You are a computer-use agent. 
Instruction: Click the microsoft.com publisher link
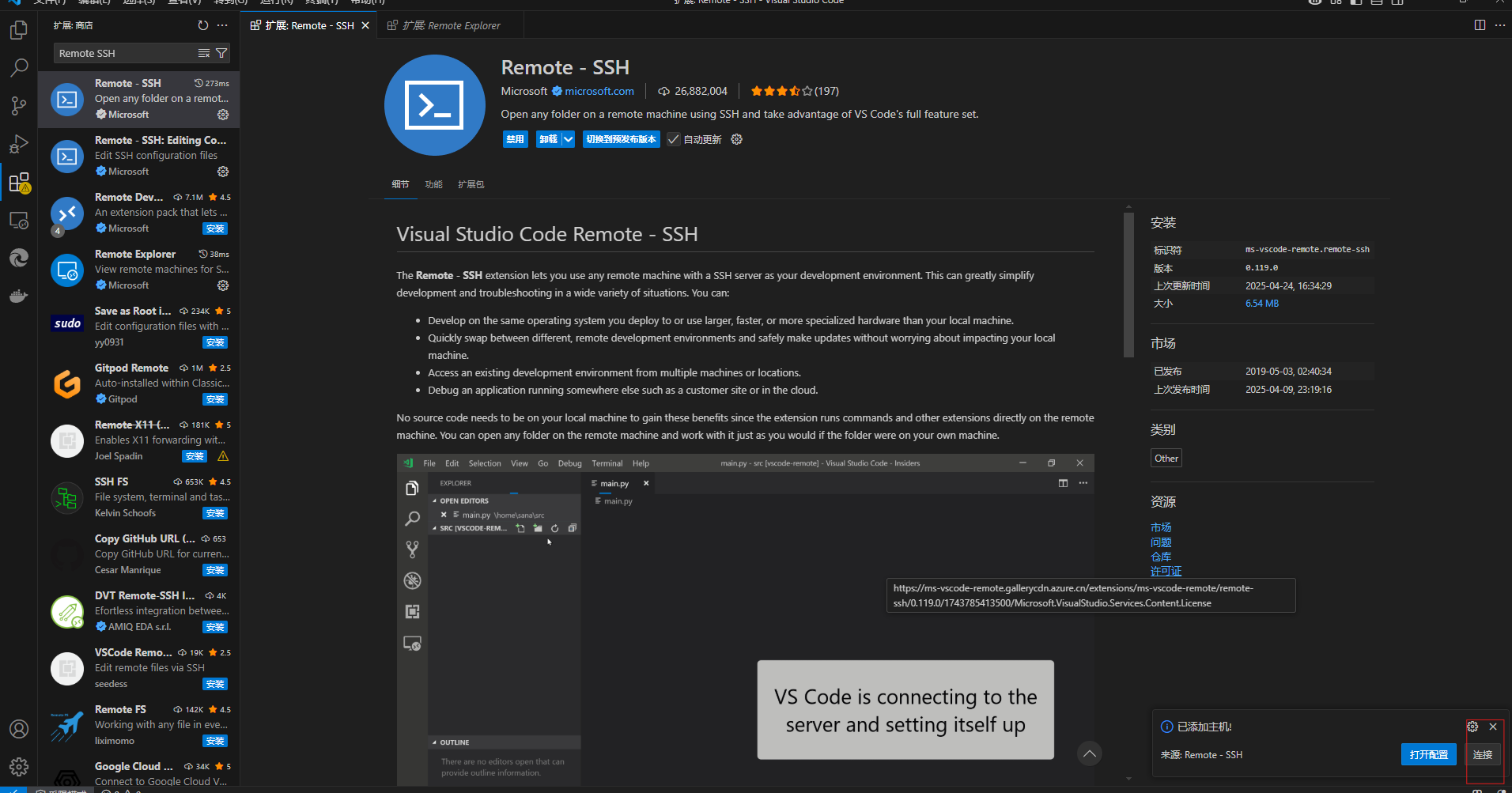(599, 91)
